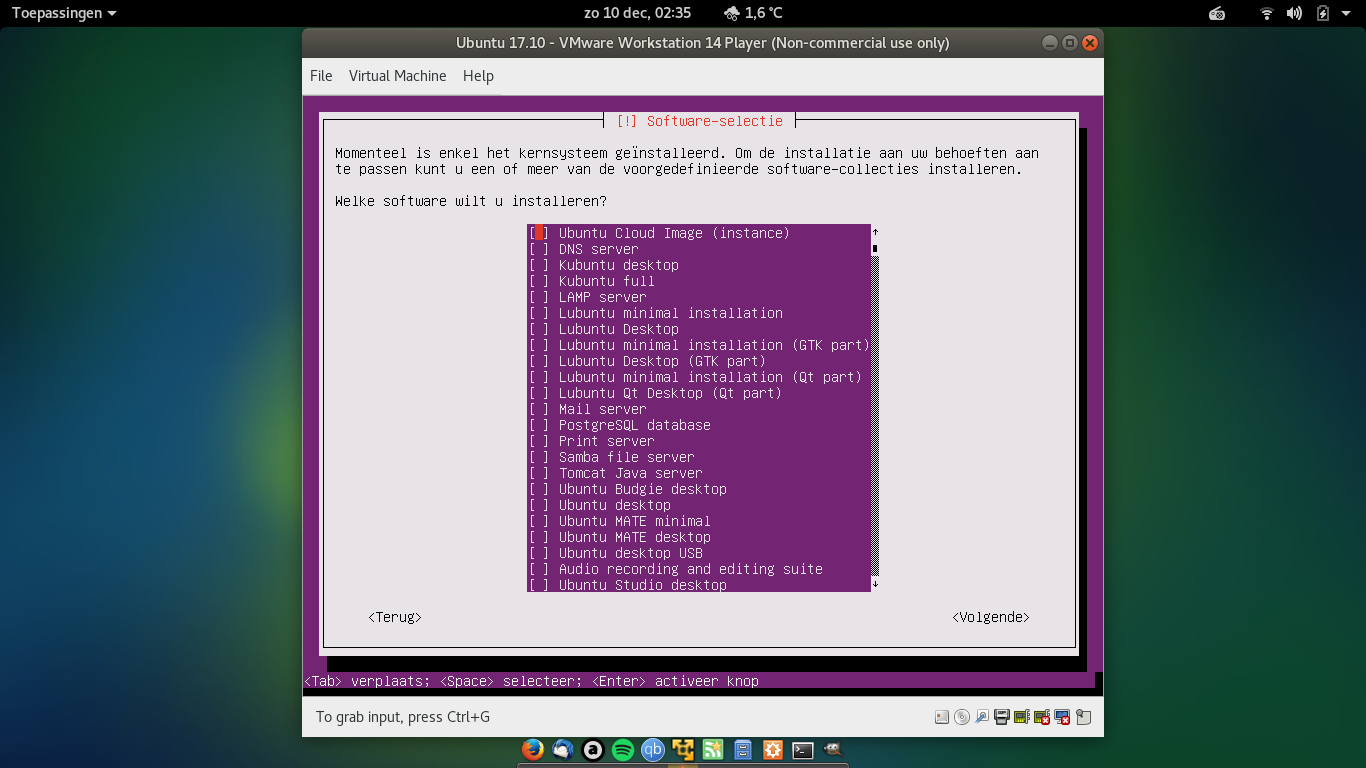1366x768 pixels.
Task: Click the disconnected display device status icon
Action: pos(1062,717)
